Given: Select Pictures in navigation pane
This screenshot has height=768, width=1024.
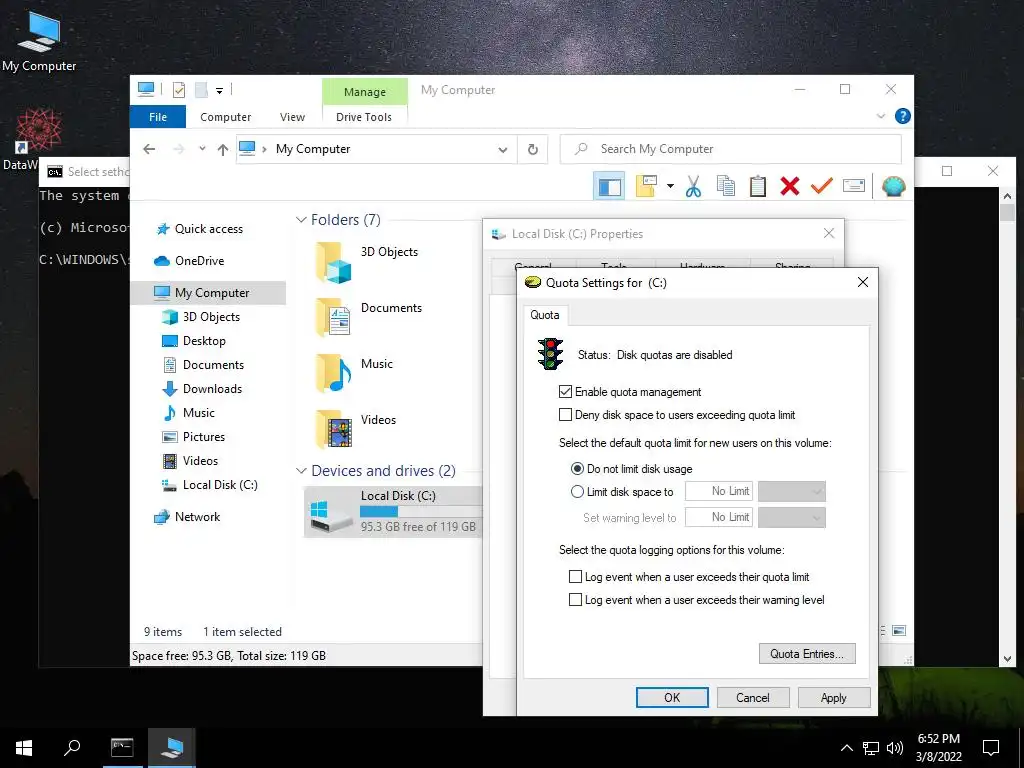Looking at the screenshot, I should point(204,437).
